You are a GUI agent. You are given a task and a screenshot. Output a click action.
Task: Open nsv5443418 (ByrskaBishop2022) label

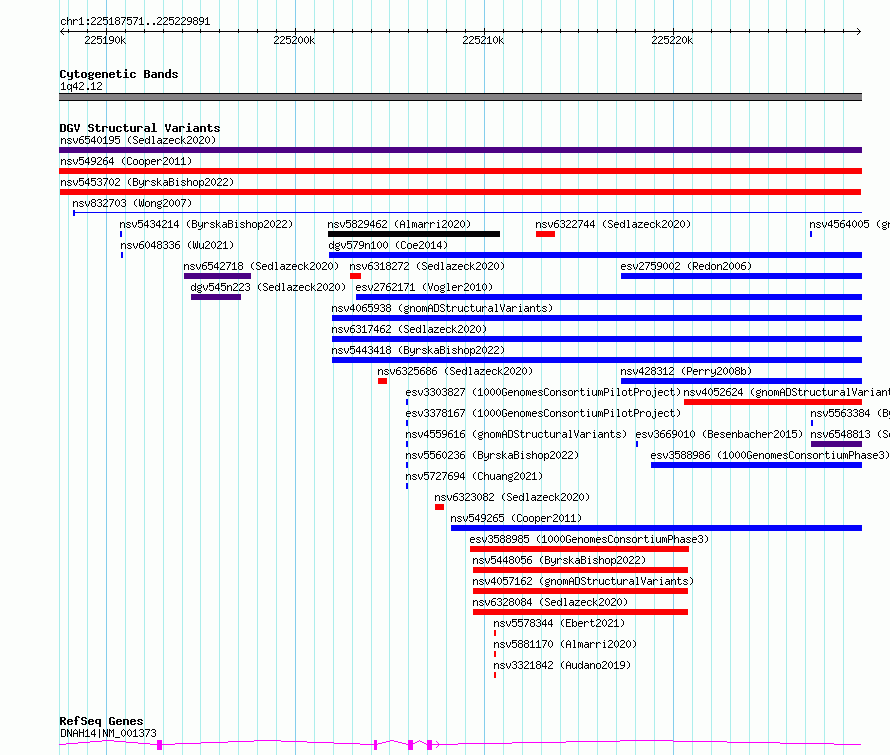(x=418, y=350)
